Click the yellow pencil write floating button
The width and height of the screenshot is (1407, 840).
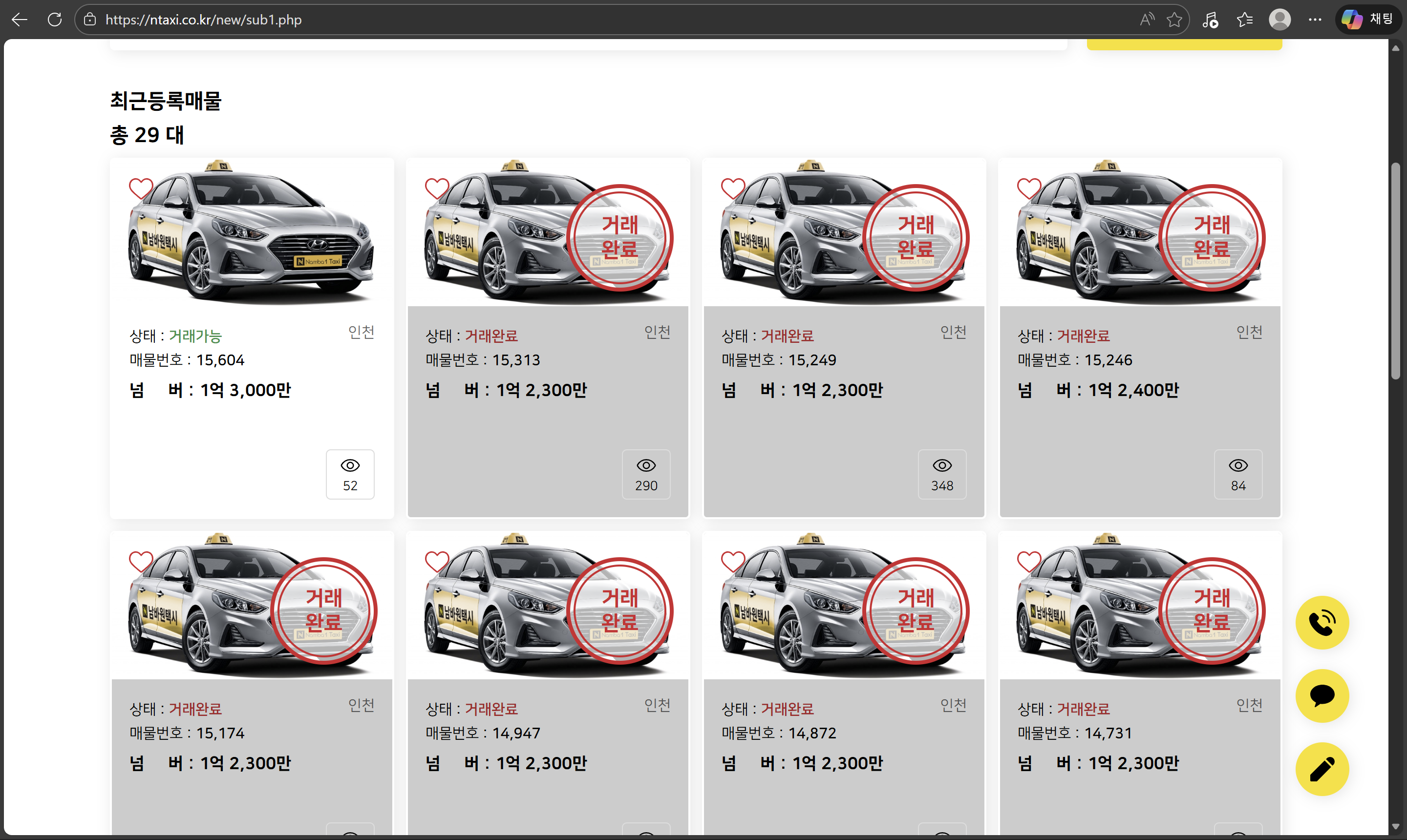[x=1322, y=769]
